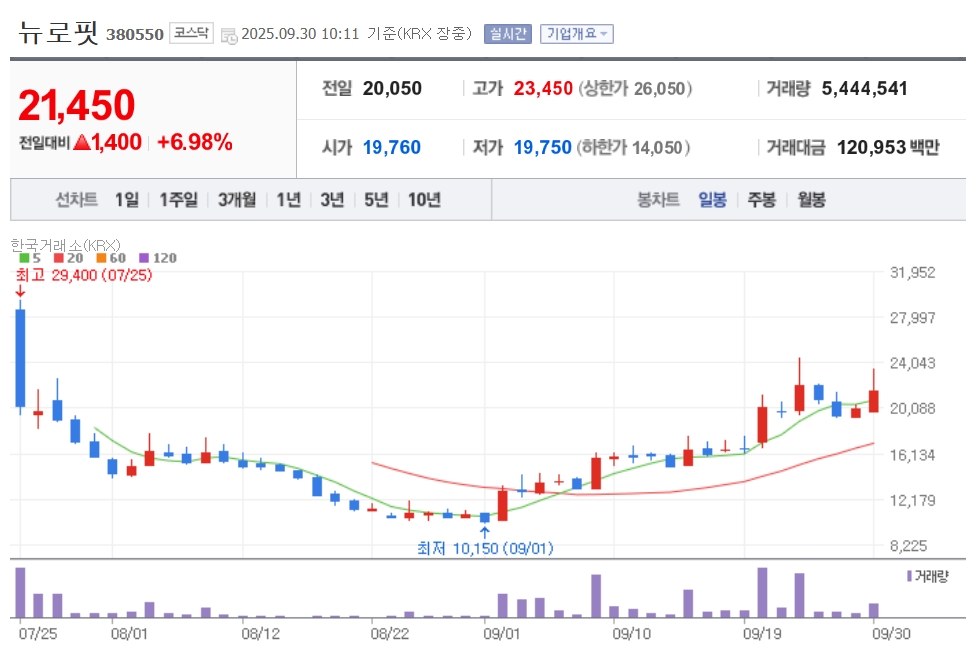Image resolution: width=966 pixels, height=665 pixels.
Task: Click the trading value 120,953 백만
Action: click(888, 148)
